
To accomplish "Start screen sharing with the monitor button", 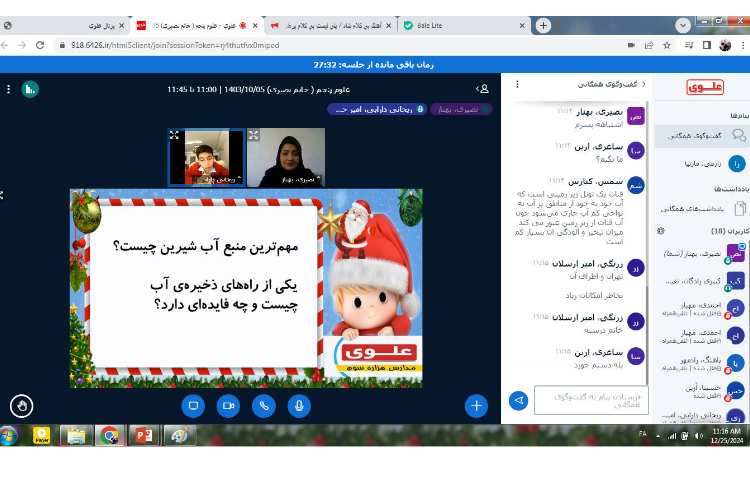I will coord(193,406).
